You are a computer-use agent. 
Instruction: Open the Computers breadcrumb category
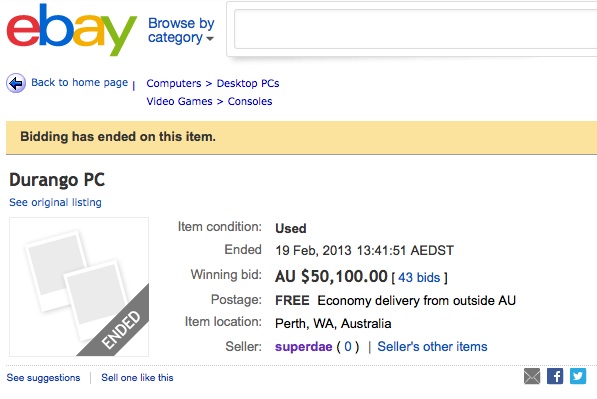click(x=174, y=83)
